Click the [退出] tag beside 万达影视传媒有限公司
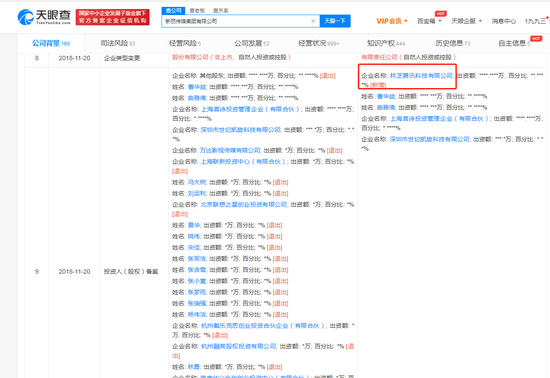This screenshot has width=550, height=378. (335, 151)
